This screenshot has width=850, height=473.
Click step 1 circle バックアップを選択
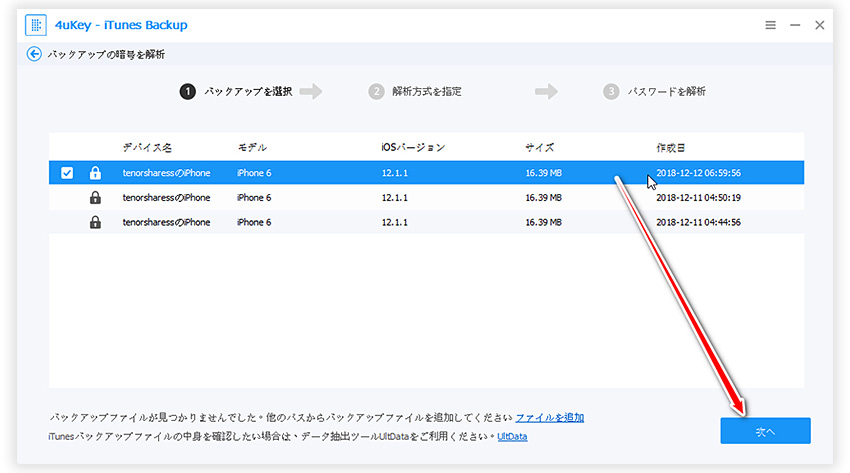tap(187, 92)
